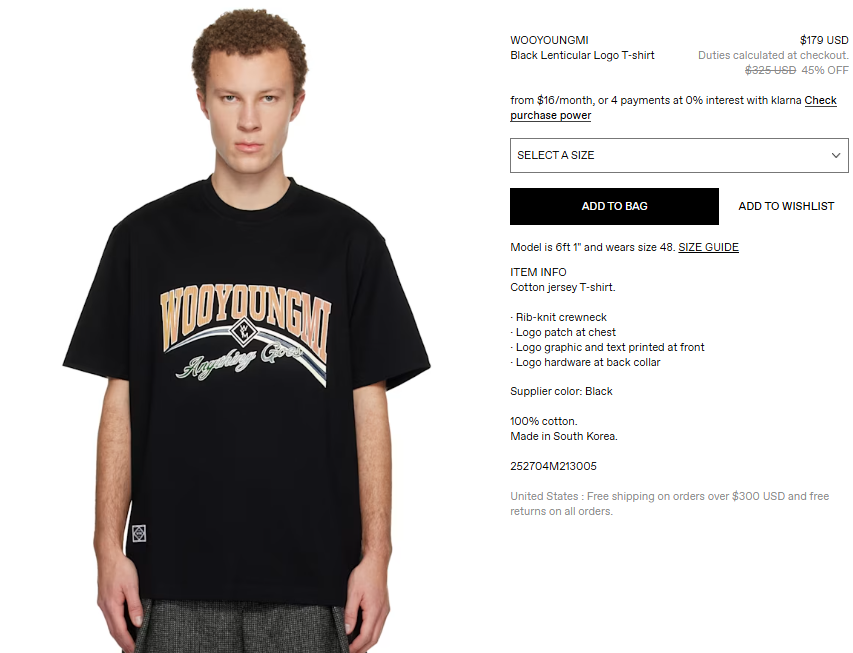Click the Supplier color: Black text
853x653 pixels.
561,391
